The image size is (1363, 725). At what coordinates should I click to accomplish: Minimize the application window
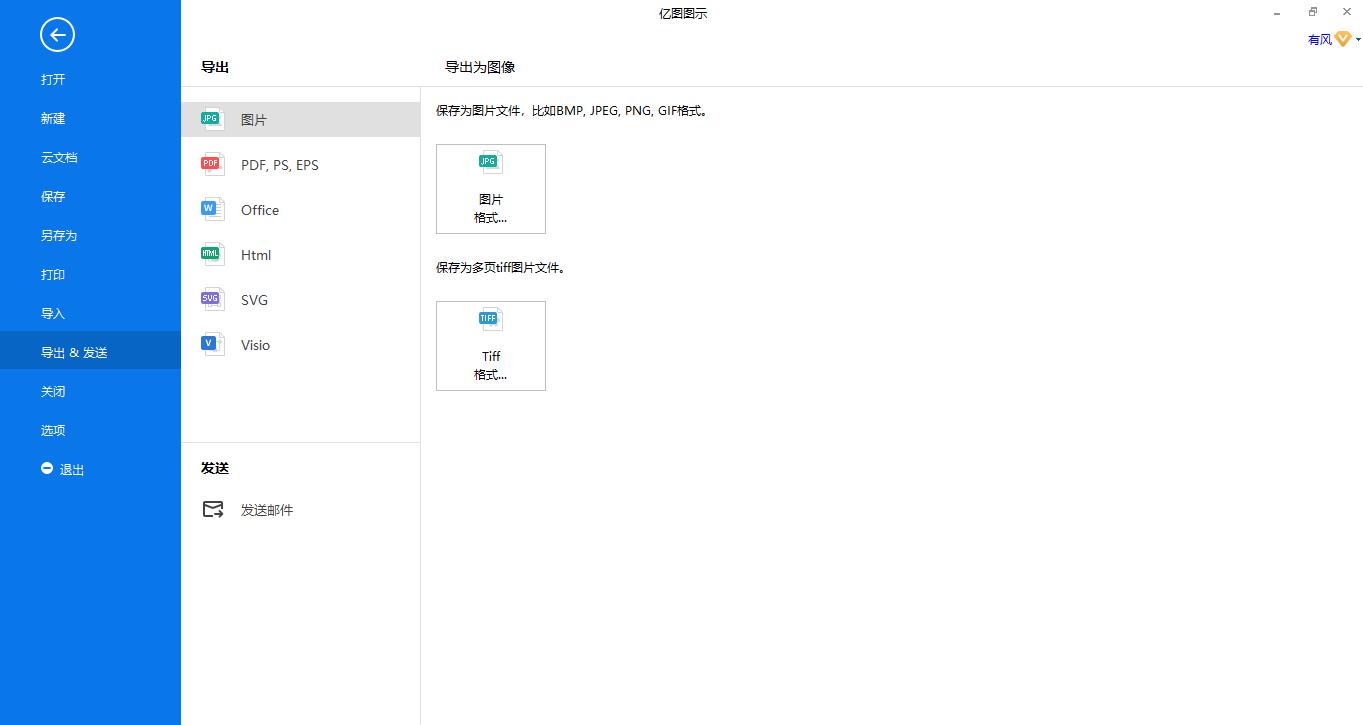(1278, 13)
